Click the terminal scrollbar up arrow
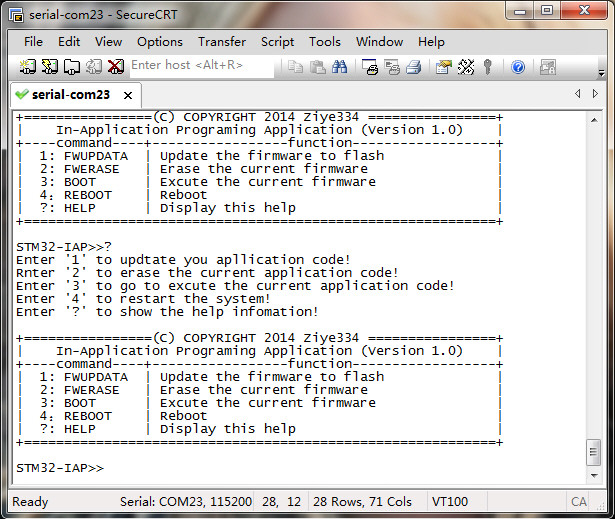The image size is (615, 519). (594, 120)
